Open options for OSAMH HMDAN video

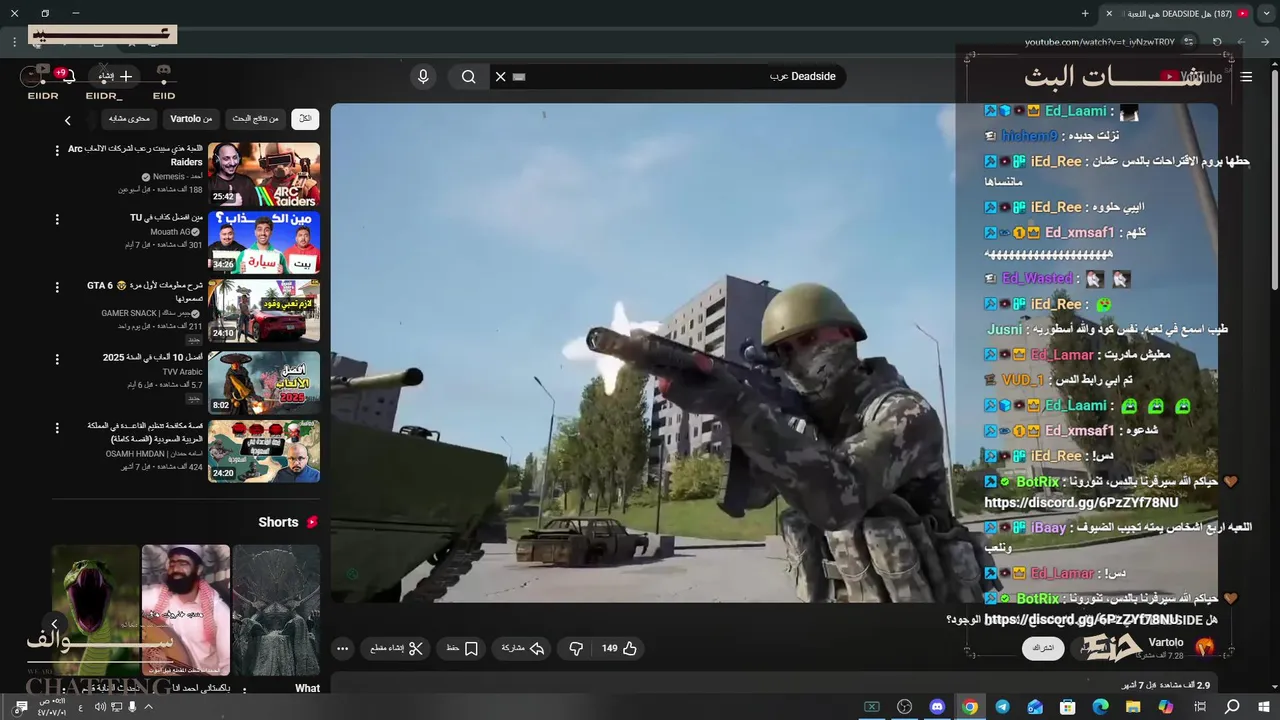[57, 427]
